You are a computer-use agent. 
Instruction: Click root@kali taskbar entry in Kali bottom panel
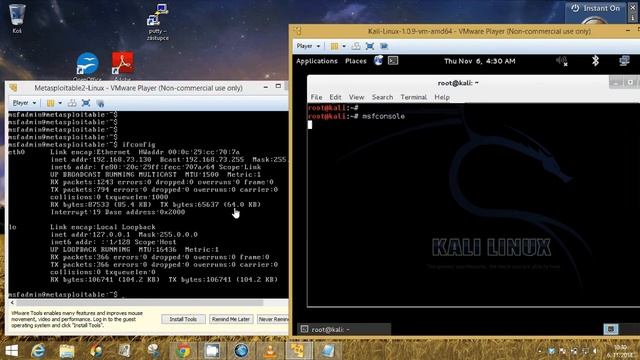tap(345, 329)
